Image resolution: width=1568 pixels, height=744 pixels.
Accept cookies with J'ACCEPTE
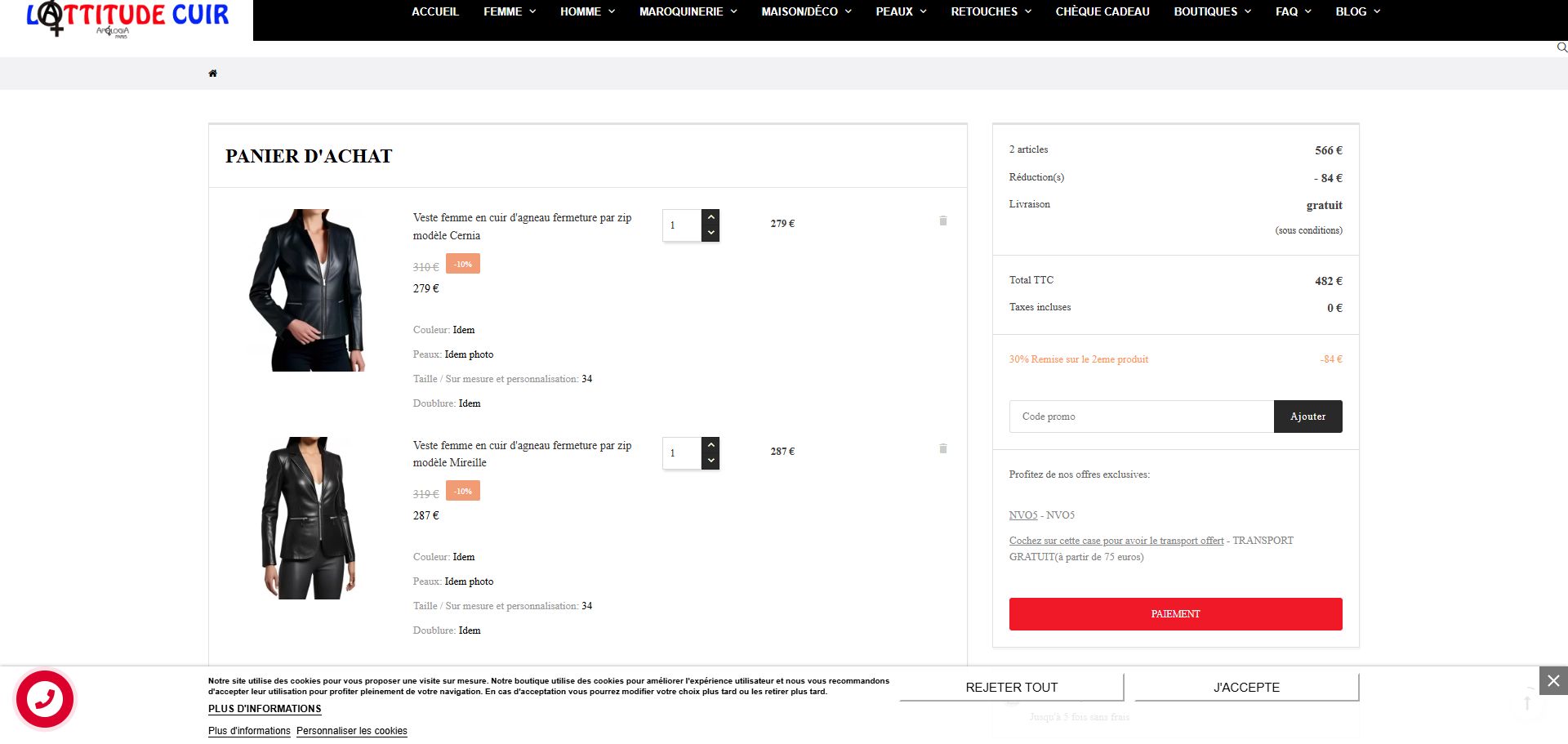(x=1246, y=688)
